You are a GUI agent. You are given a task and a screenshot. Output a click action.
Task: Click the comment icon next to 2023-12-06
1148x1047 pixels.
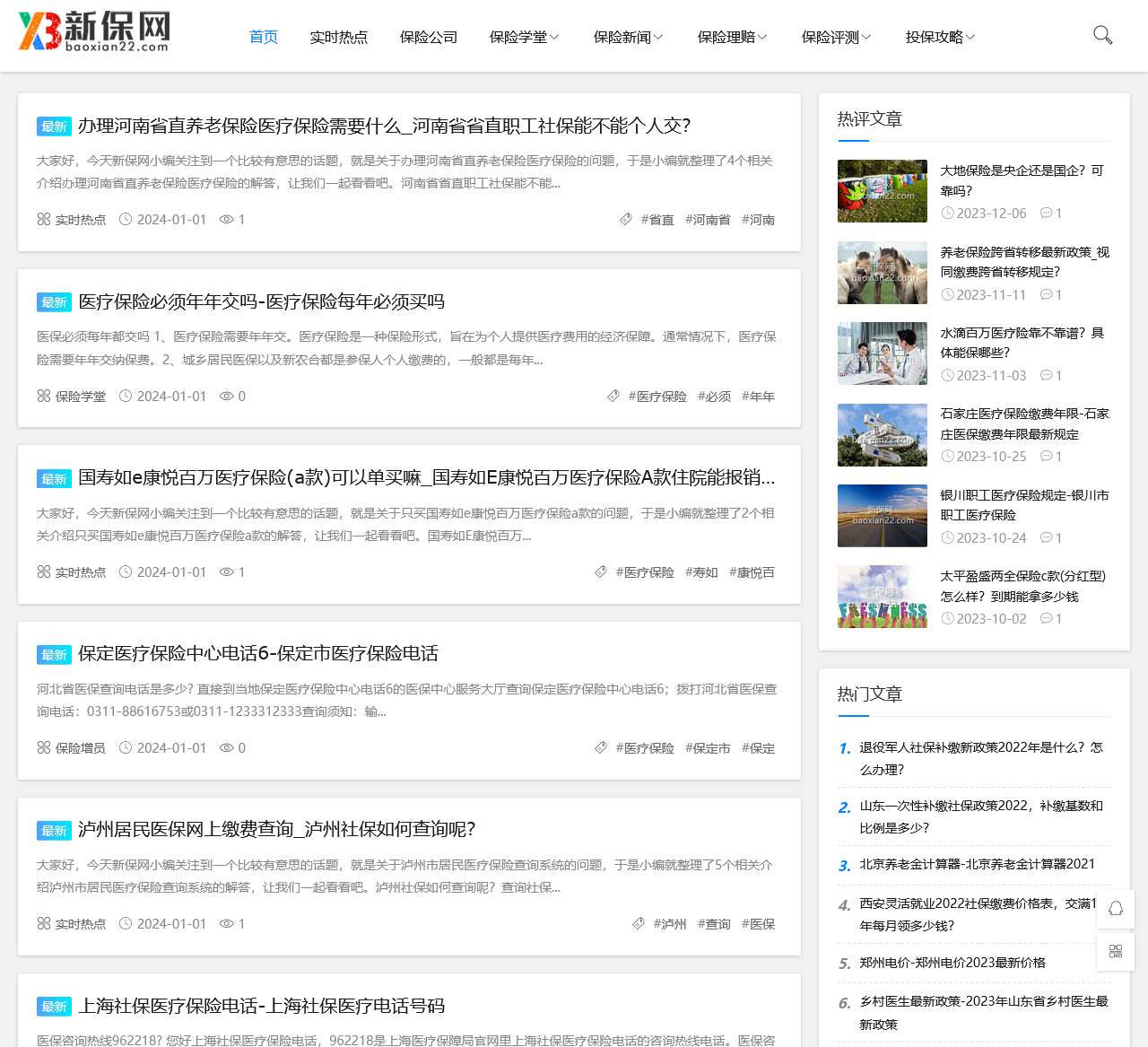[x=1048, y=214]
